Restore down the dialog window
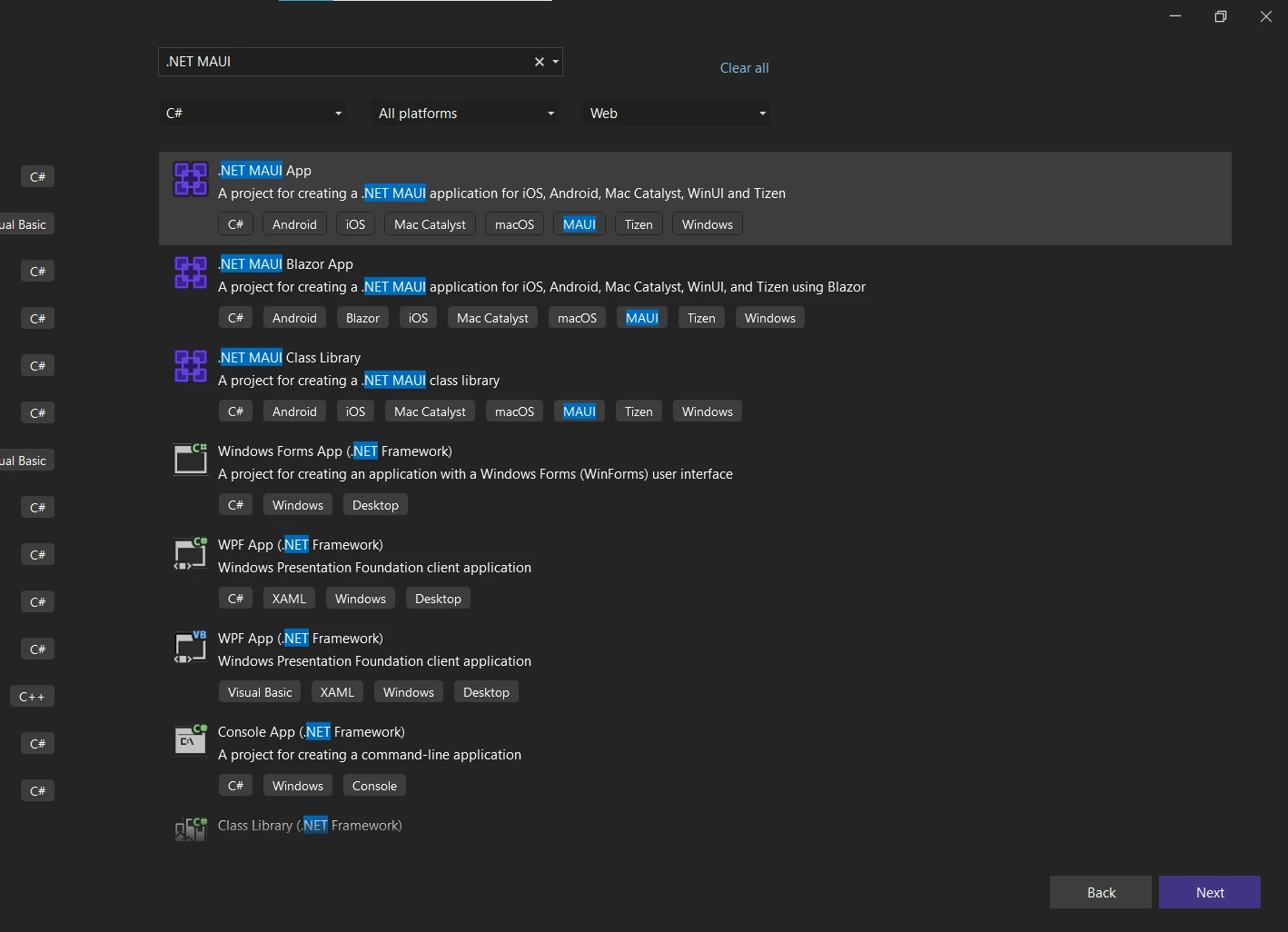This screenshot has height=932, width=1288. coord(1221,16)
